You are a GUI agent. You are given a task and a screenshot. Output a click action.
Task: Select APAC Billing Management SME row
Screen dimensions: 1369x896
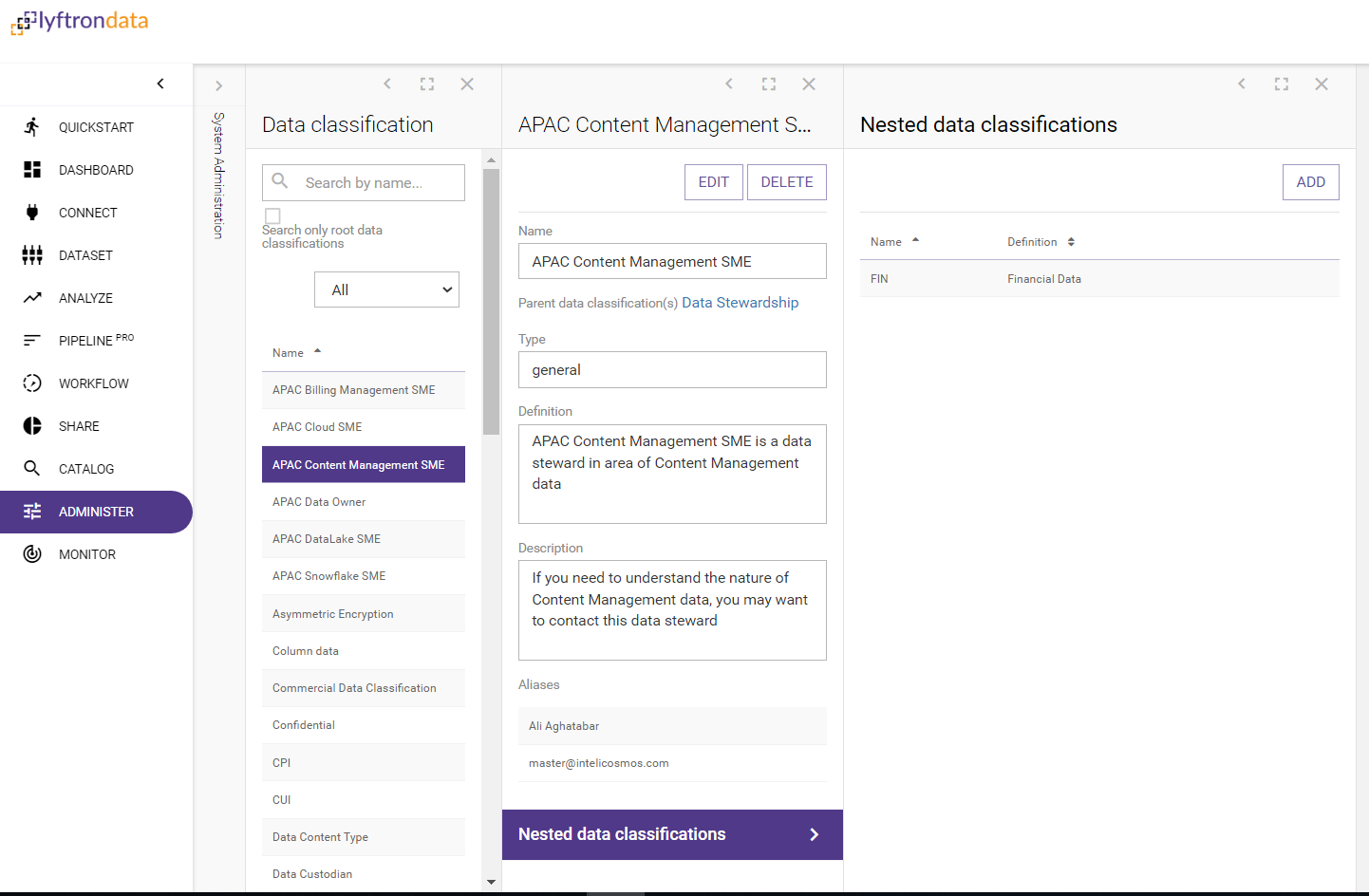(x=364, y=390)
